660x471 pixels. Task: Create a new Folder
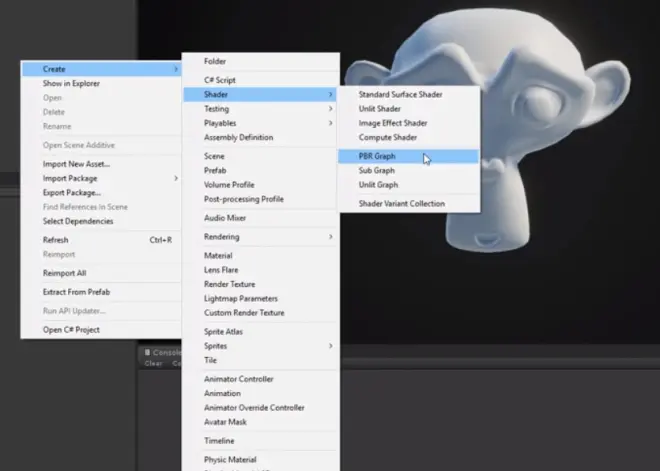point(261,61)
